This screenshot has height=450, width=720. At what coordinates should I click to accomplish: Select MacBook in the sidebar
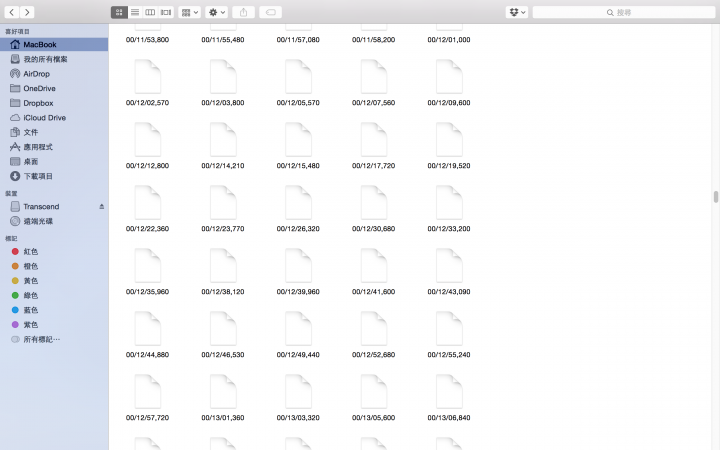tap(54, 45)
